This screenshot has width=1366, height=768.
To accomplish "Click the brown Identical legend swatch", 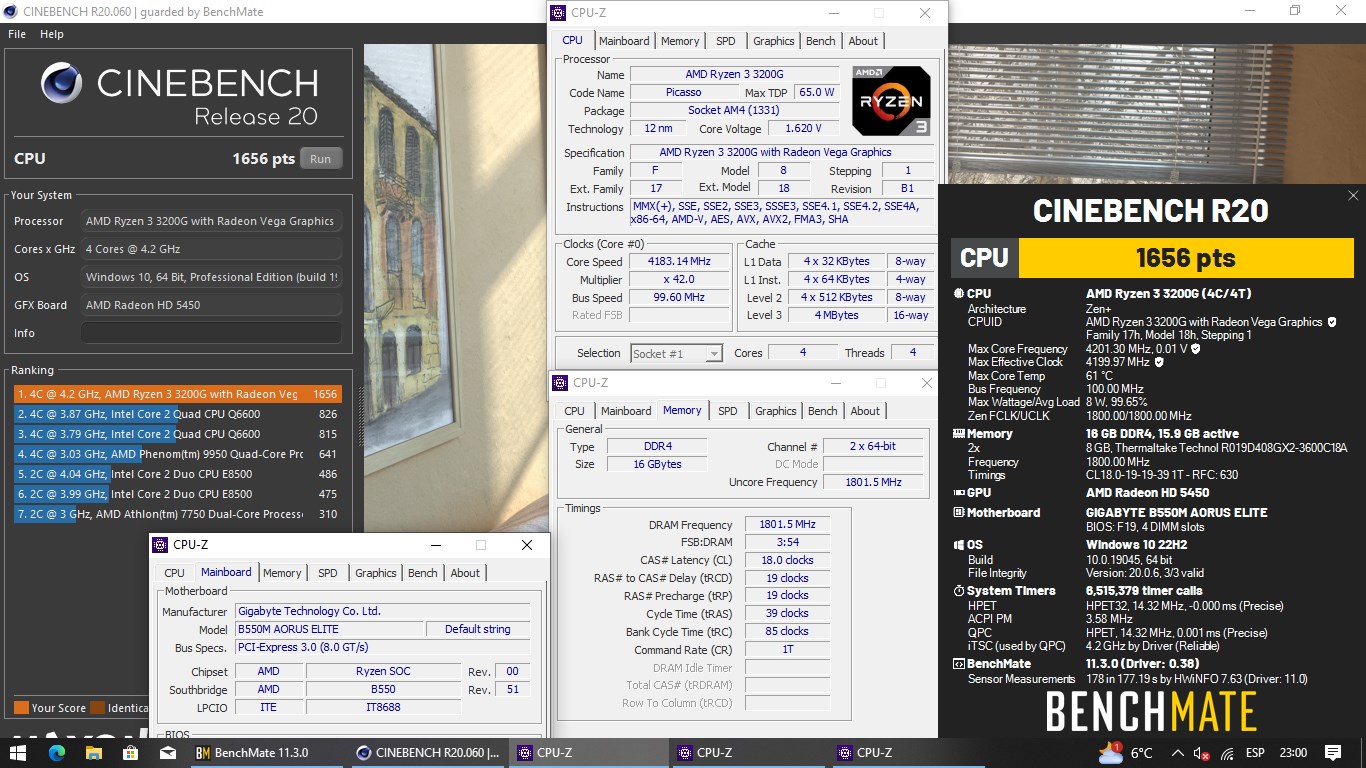I will point(97,708).
